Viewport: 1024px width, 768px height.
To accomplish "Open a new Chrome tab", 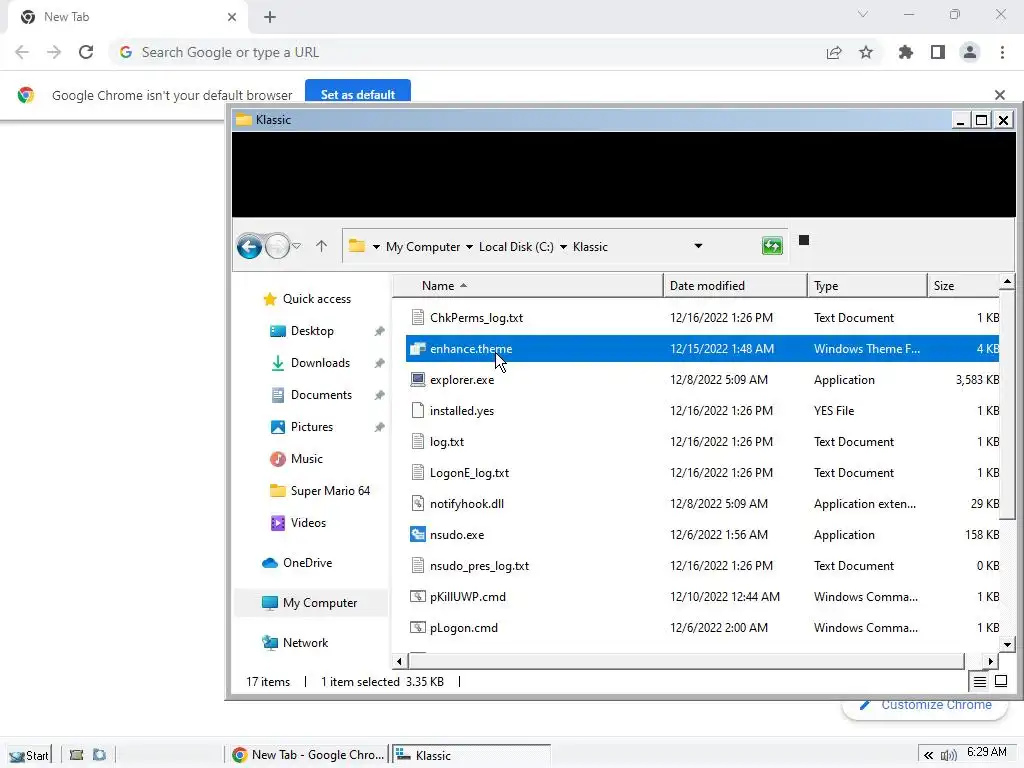I will tap(270, 17).
